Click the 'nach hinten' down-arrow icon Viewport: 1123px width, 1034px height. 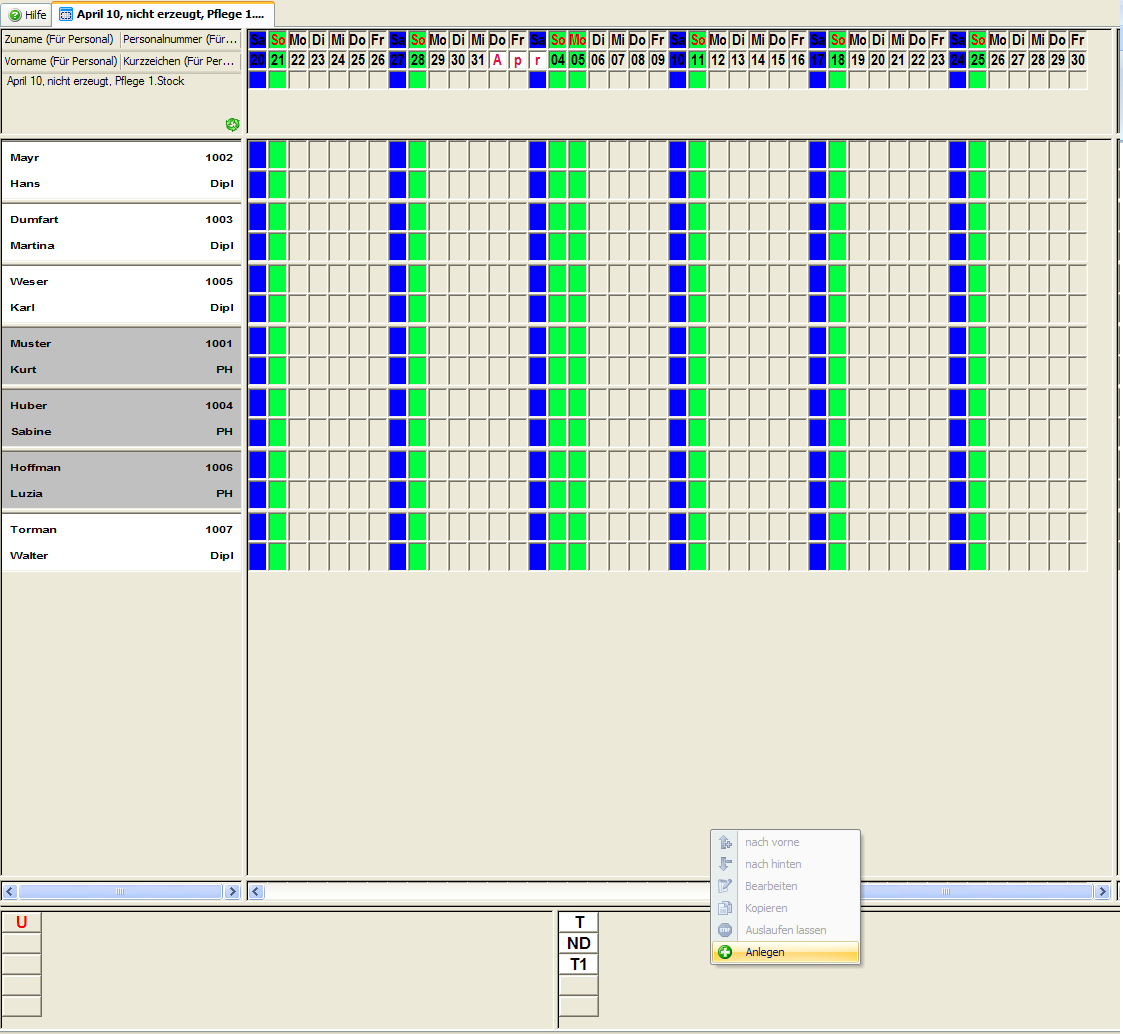pos(725,864)
